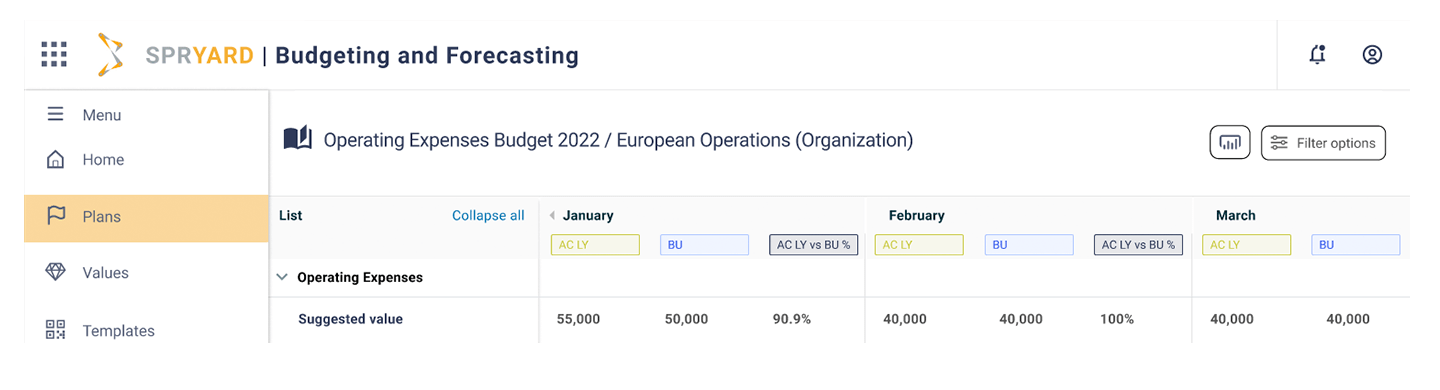Click the Templates QR grid icon

click(x=56, y=330)
